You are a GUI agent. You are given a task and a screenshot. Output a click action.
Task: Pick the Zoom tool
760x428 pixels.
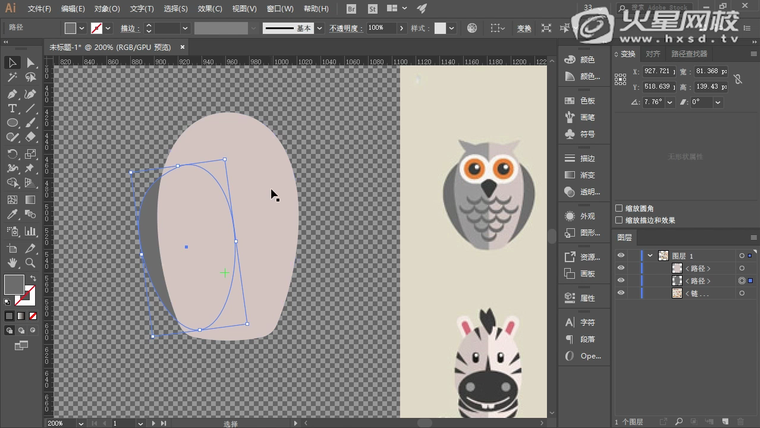point(31,263)
